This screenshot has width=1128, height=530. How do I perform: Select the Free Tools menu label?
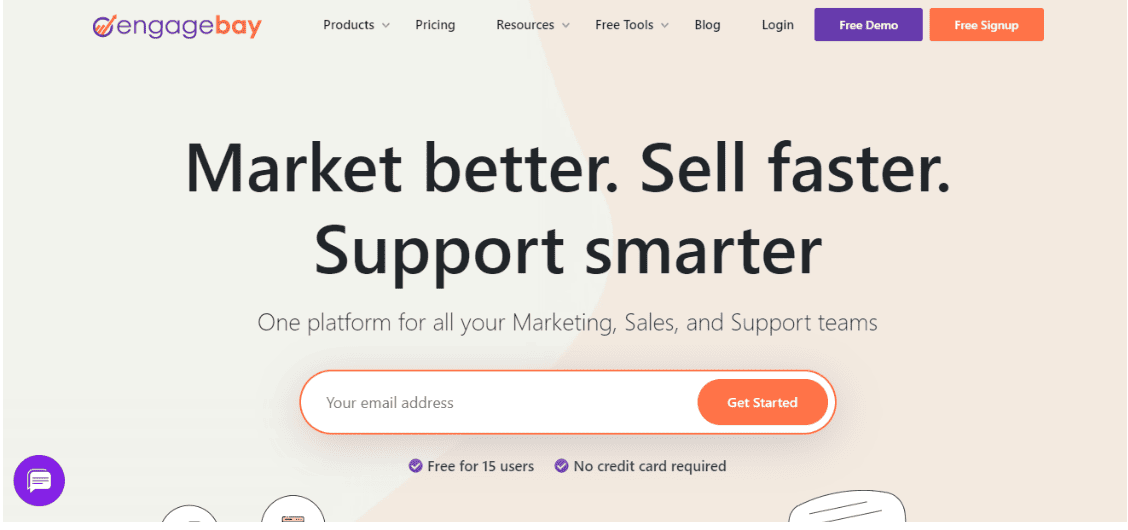(x=624, y=25)
